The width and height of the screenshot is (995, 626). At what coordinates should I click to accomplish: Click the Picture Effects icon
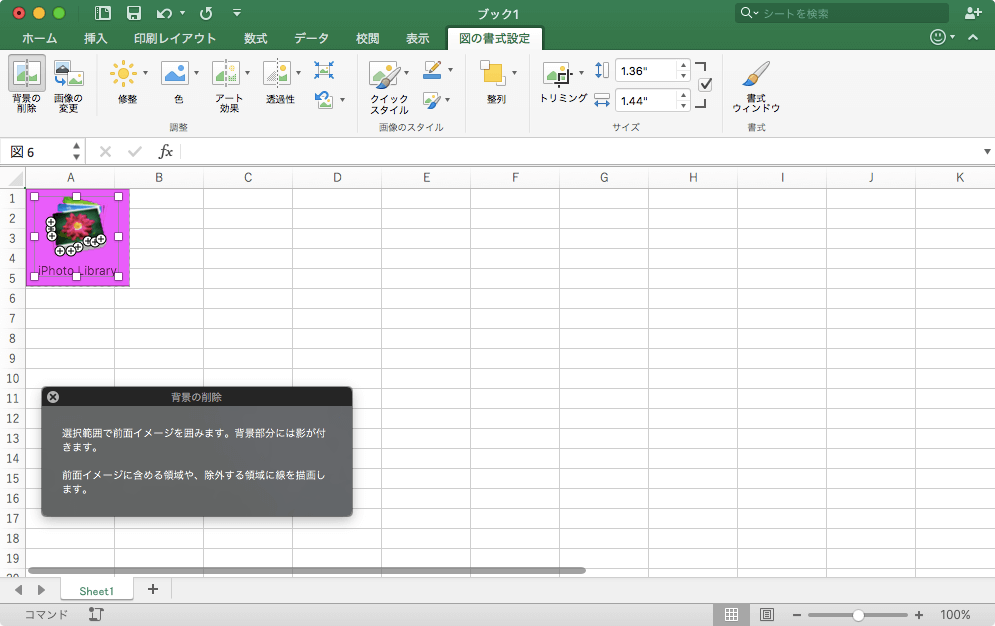[432, 100]
